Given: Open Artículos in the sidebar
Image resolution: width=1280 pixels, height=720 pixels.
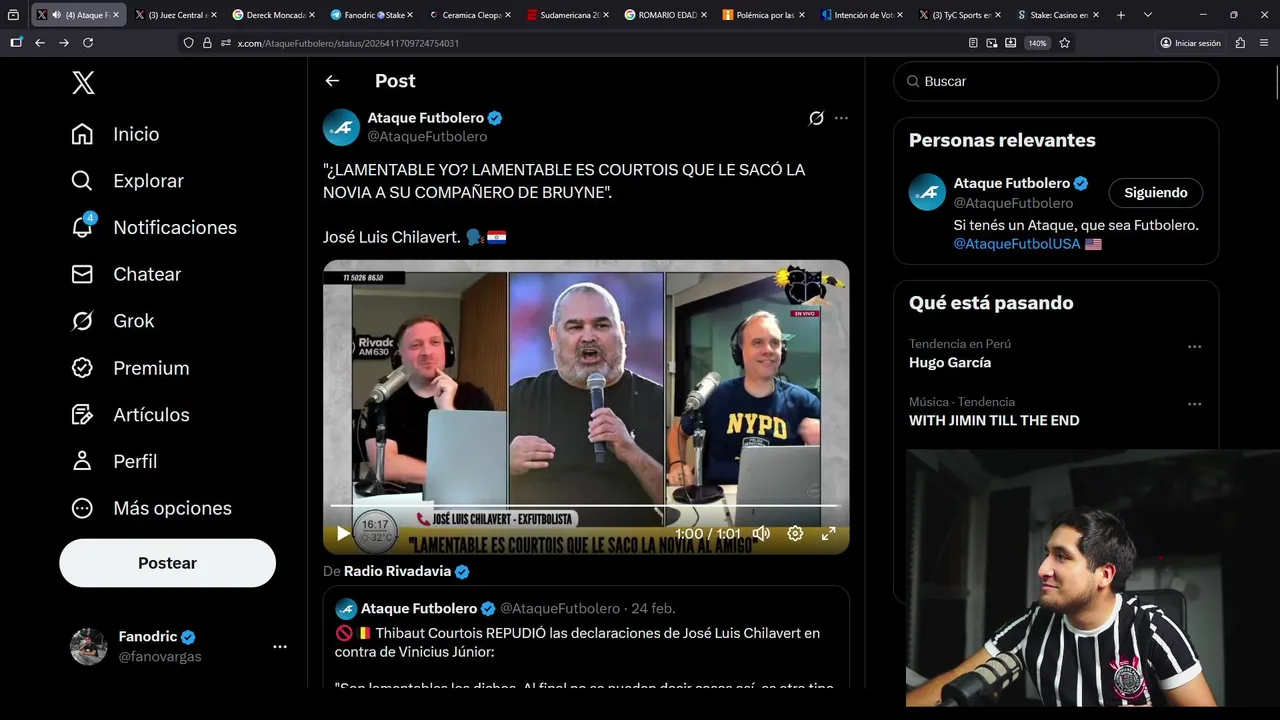Looking at the screenshot, I should coord(130,415).
